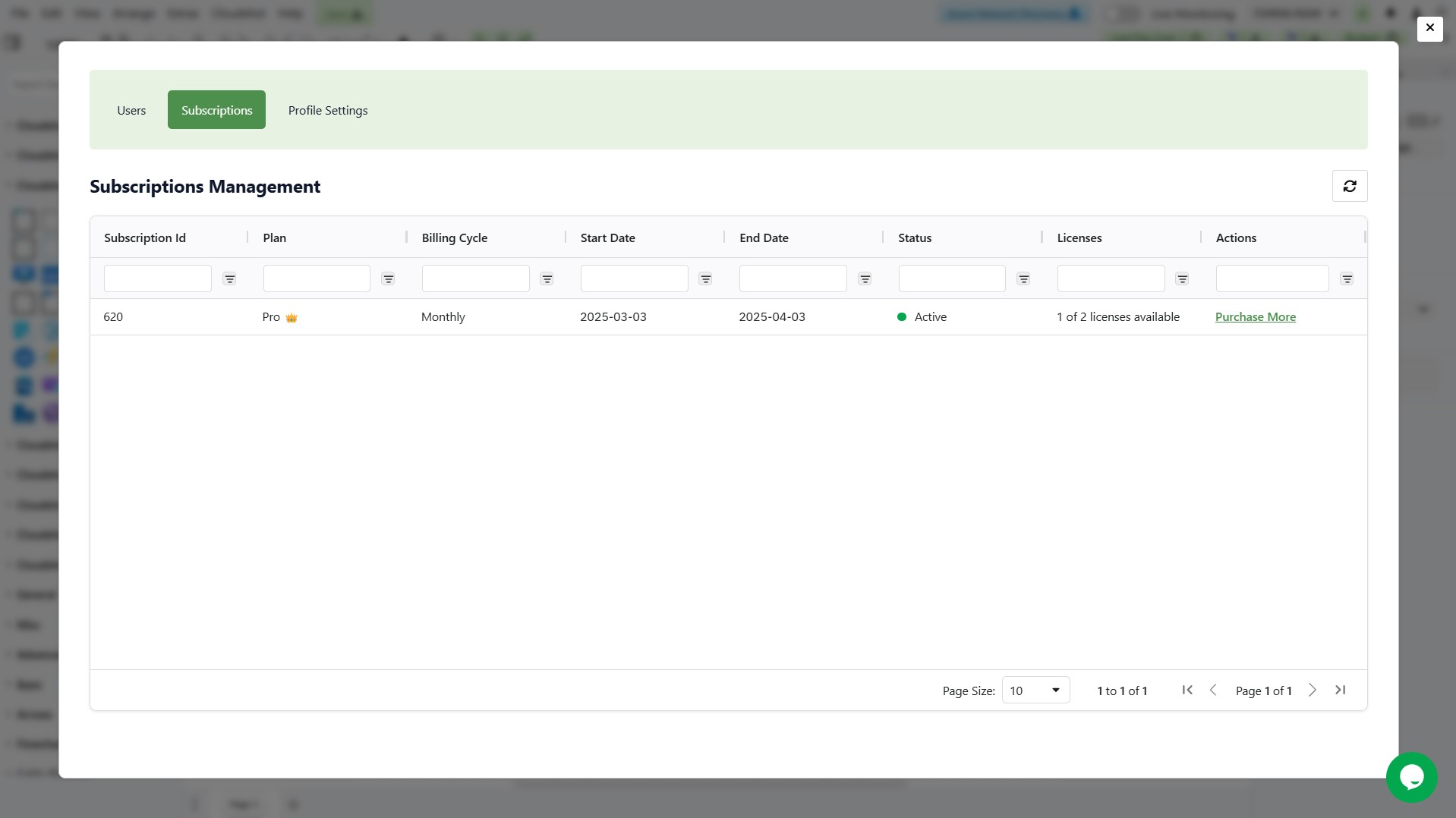
Task: Focus the Licenses filter input
Action: coord(1111,278)
